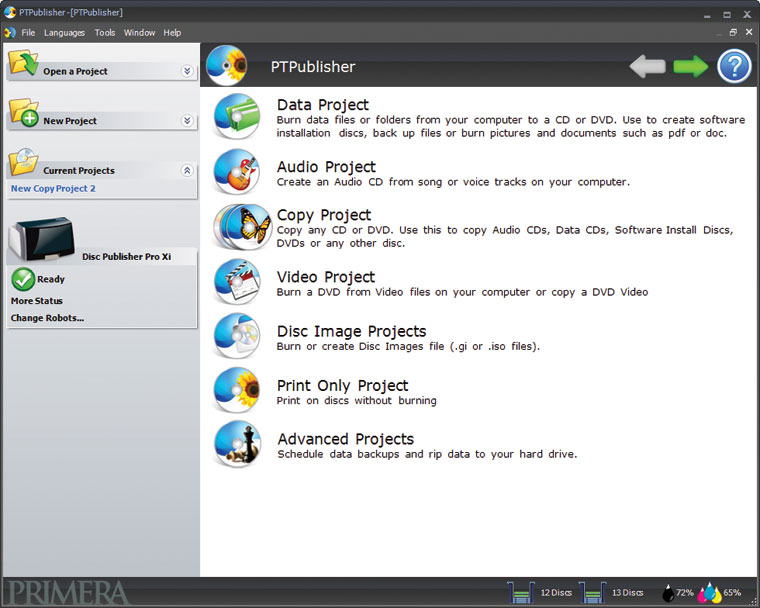Click the 12 Discs status text
Viewport: 760px width, 608px height.
click(556, 592)
